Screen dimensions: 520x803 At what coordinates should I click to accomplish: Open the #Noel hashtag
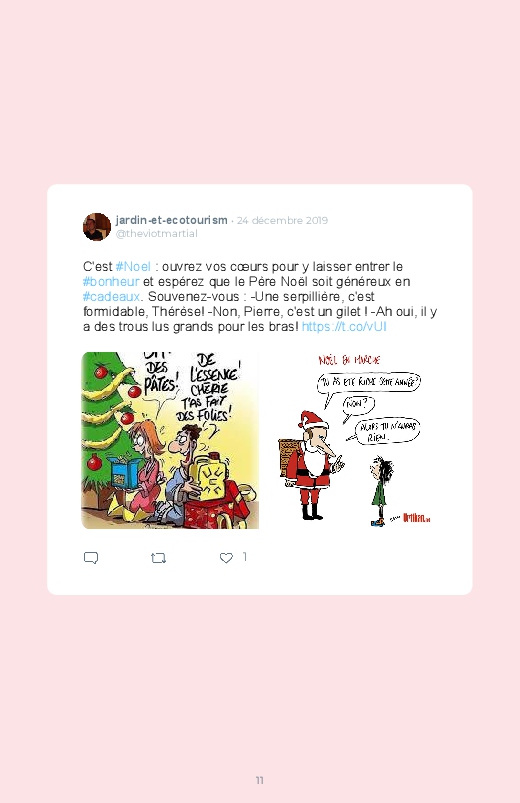coord(133,266)
